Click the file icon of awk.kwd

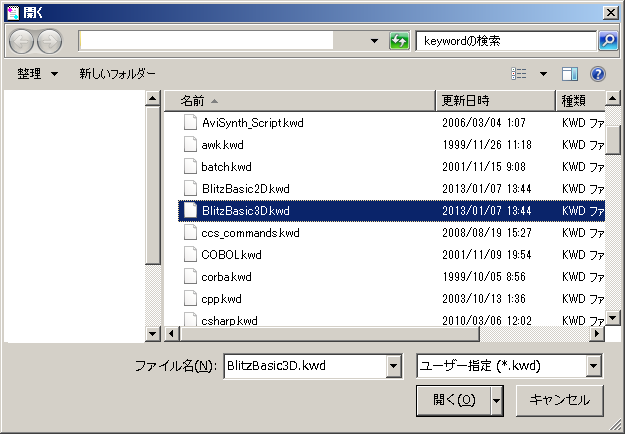tap(190, 145)
